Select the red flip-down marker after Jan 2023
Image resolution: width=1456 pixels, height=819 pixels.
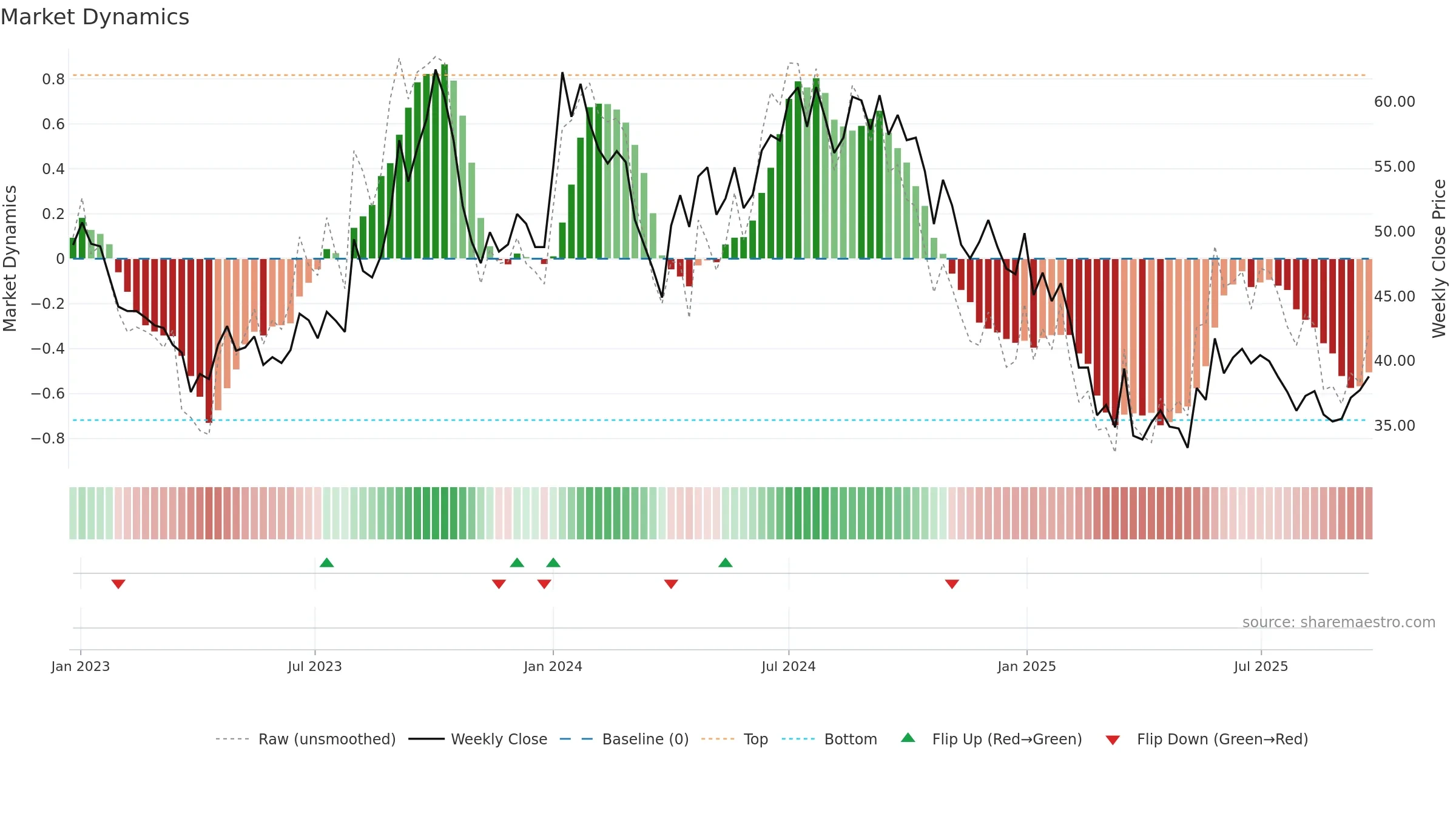118,584
